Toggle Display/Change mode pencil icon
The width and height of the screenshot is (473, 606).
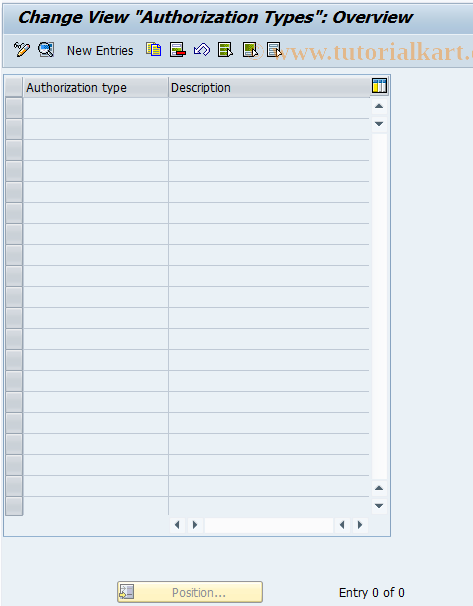[x=22, y=50]
